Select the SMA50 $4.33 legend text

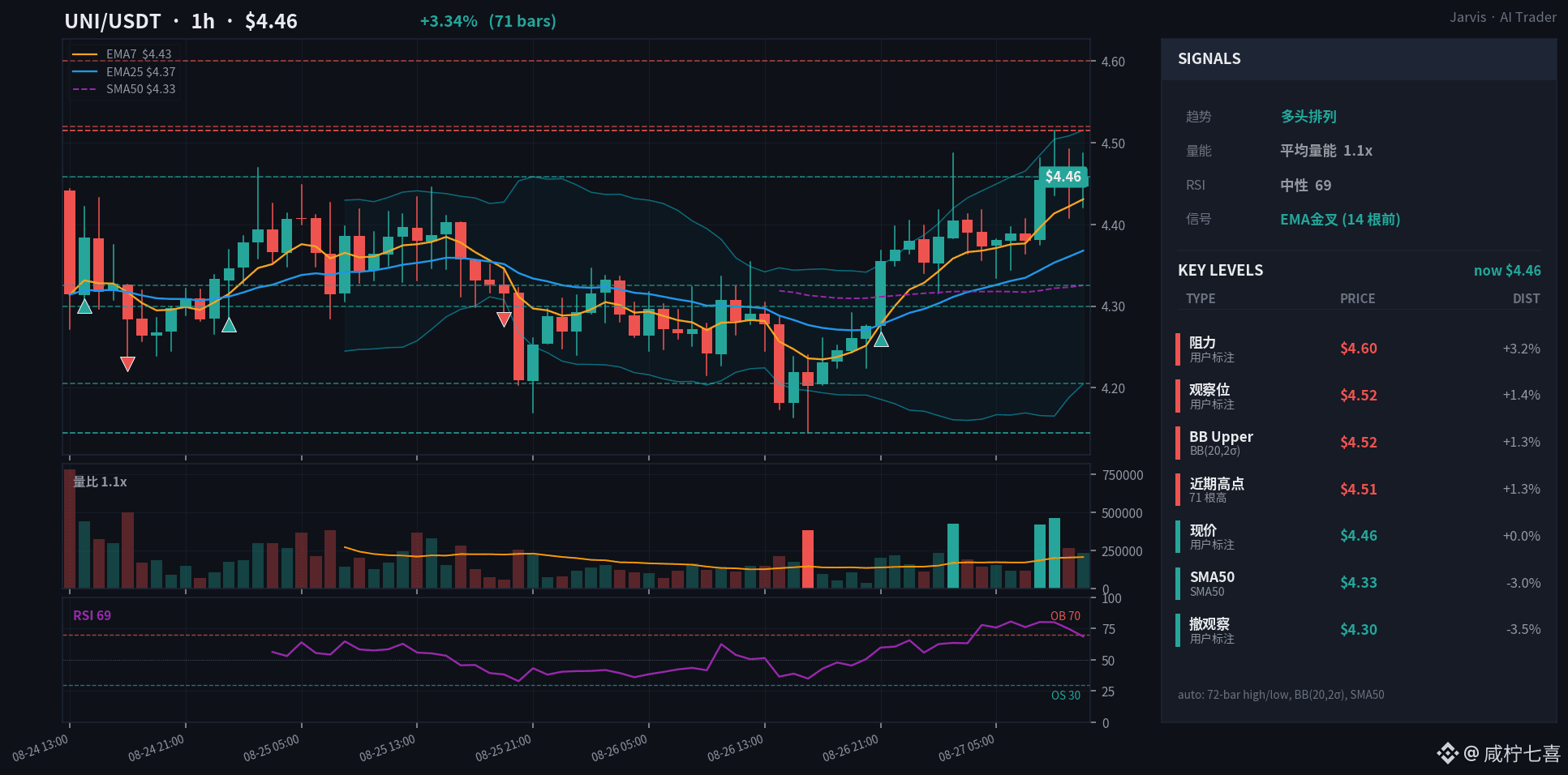(140, 89)
